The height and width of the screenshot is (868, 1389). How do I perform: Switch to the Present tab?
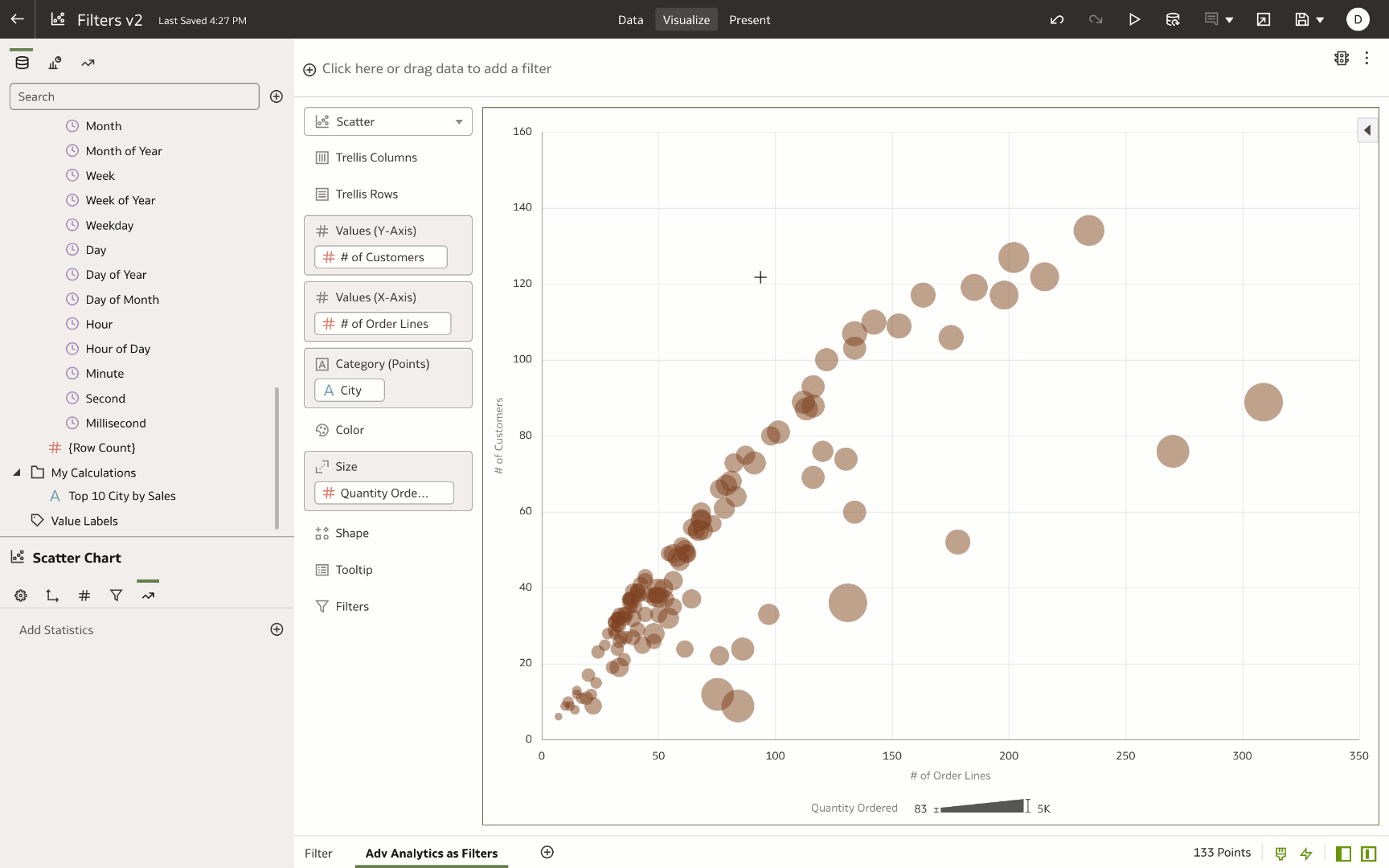(749, 19)
